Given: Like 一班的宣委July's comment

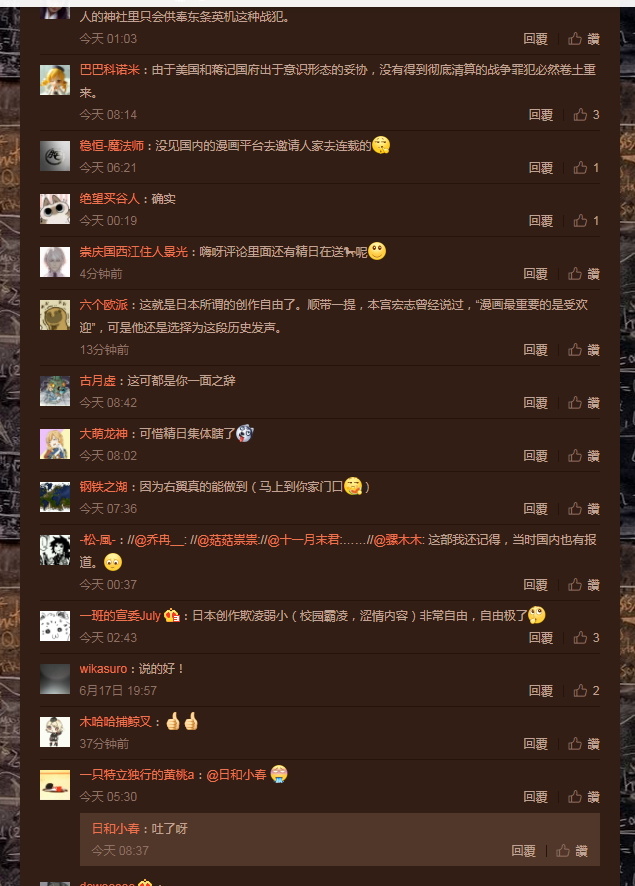Looking at the screenshot, I should click(x=586, y=637).
